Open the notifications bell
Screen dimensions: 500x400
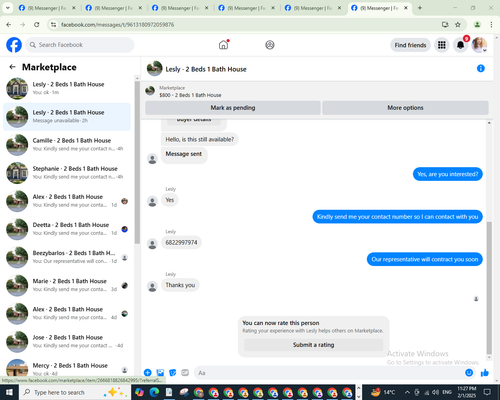[460, 45]
